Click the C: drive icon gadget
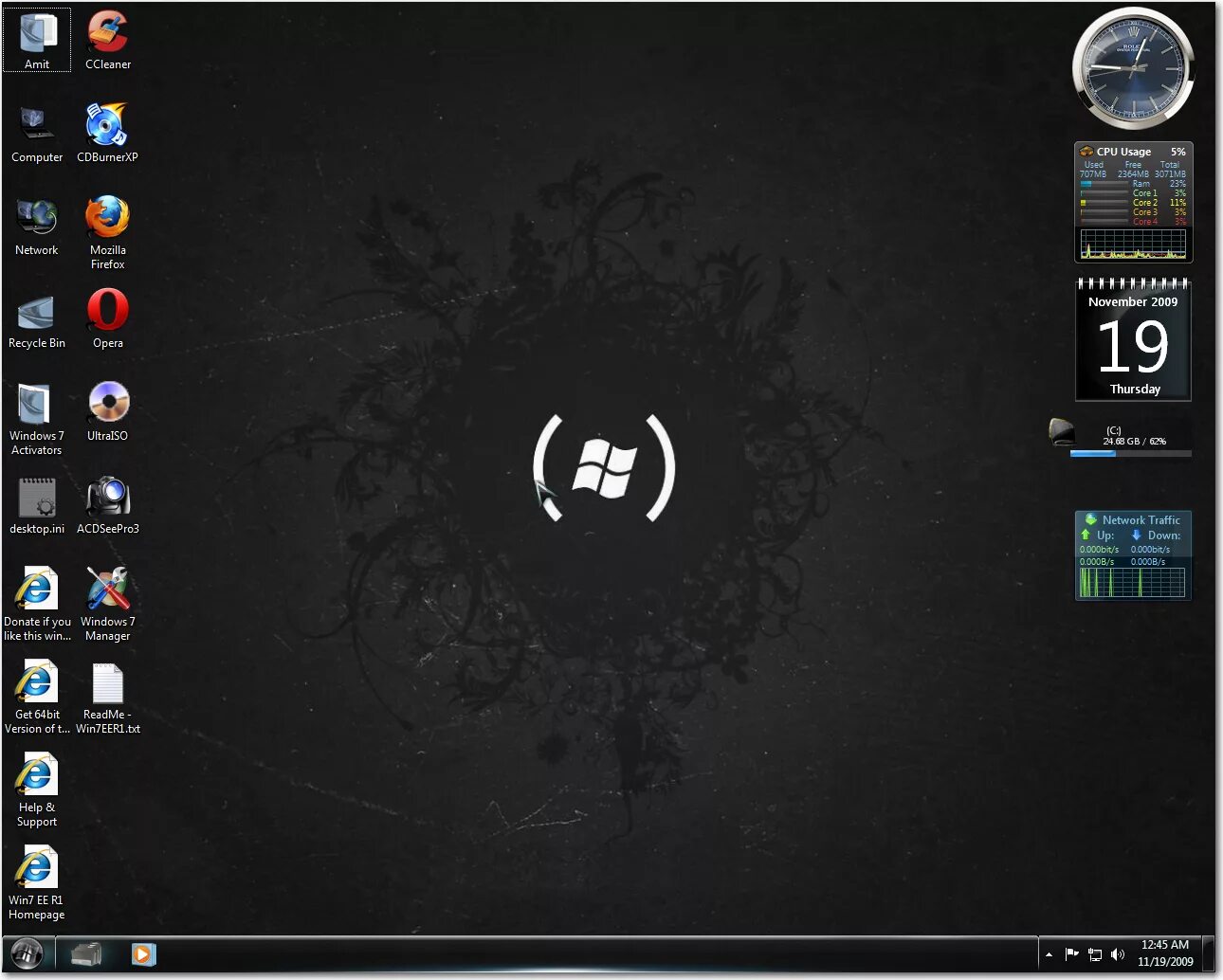1223x980 pixels. point(1062,431)
